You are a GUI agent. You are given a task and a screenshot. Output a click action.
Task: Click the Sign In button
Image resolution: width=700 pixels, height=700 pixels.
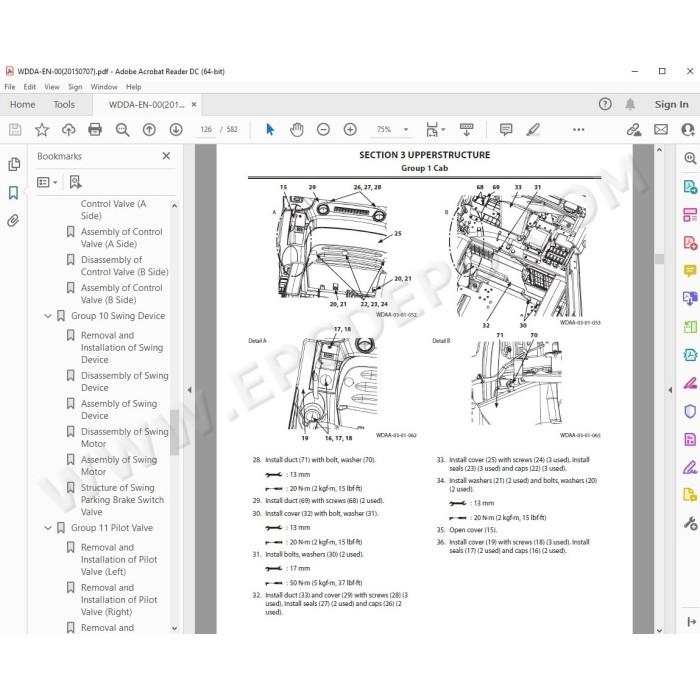(x=671, y=104)
